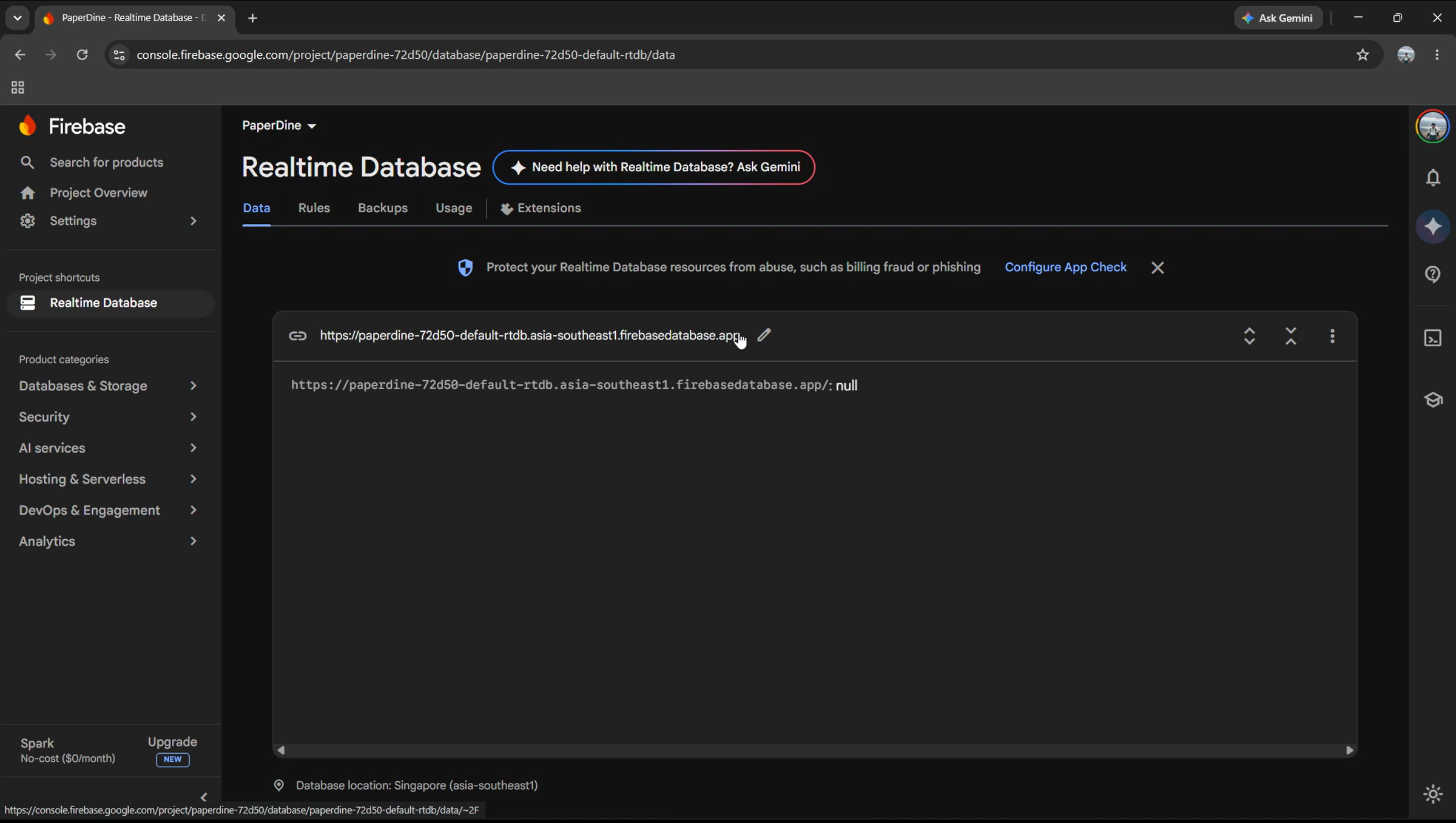Open learning graduation cap icon
The width and height of the screenshot is (1456, 823).
click(x=1433, y=400)
